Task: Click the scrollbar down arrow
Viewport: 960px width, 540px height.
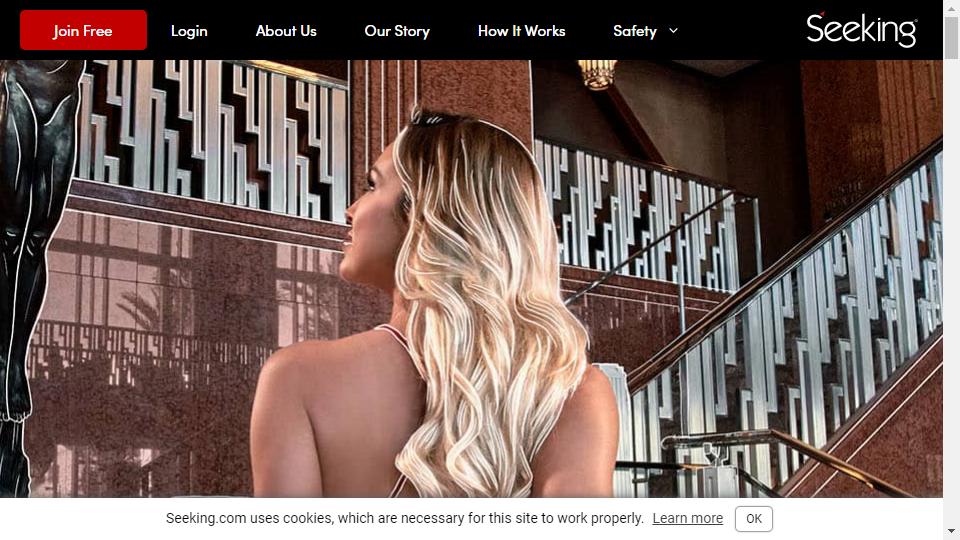Action: (951, 532)
